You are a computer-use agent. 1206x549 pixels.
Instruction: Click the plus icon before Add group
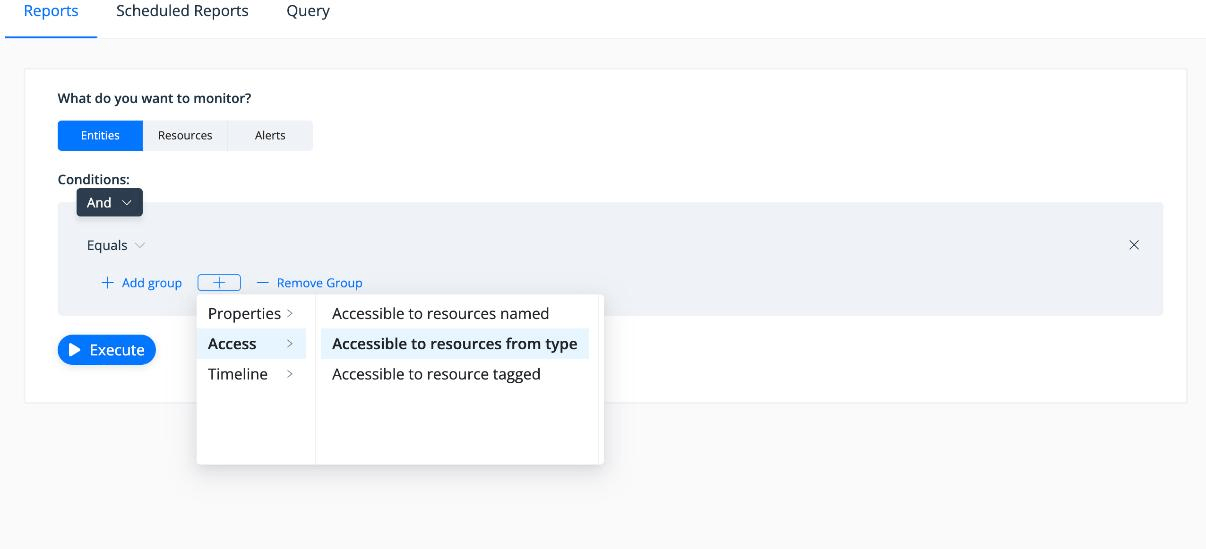108,283
